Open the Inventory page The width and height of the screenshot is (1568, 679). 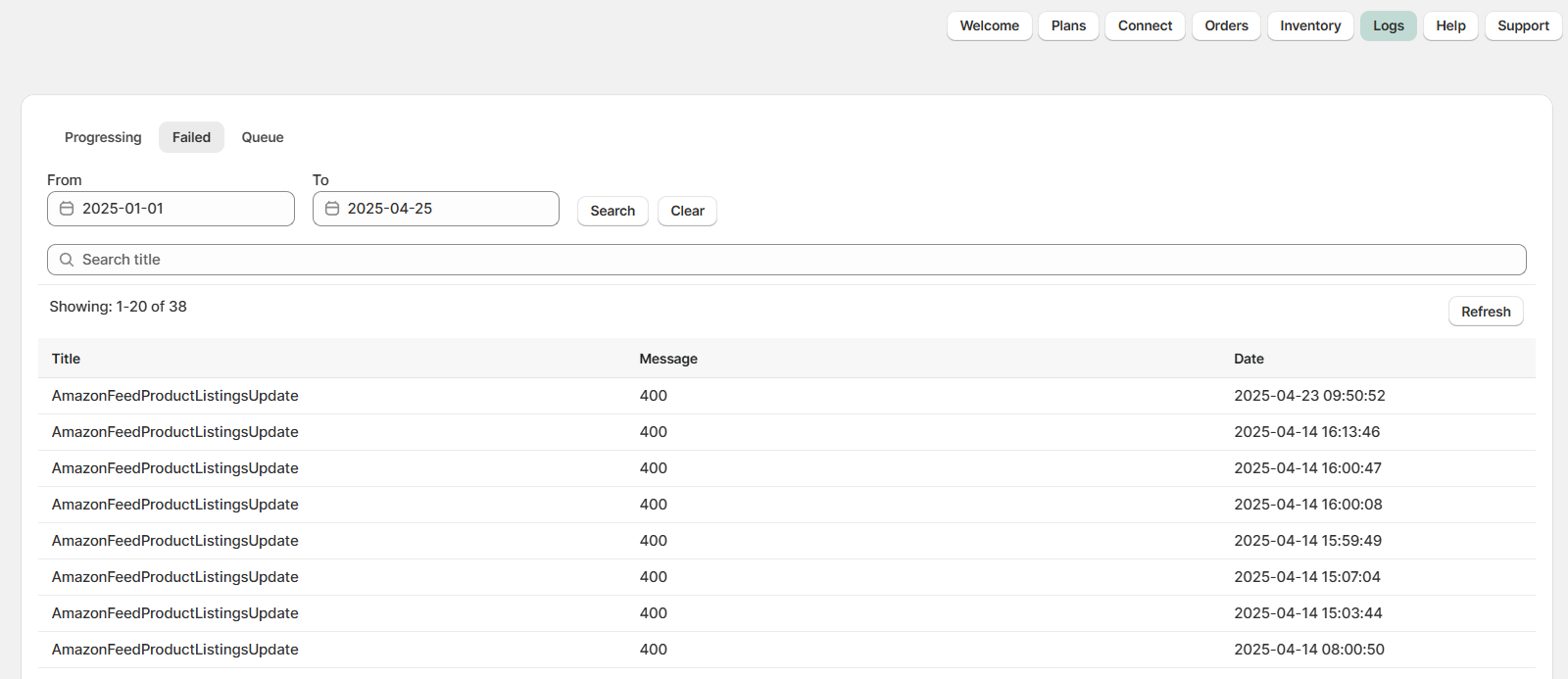1310,25
